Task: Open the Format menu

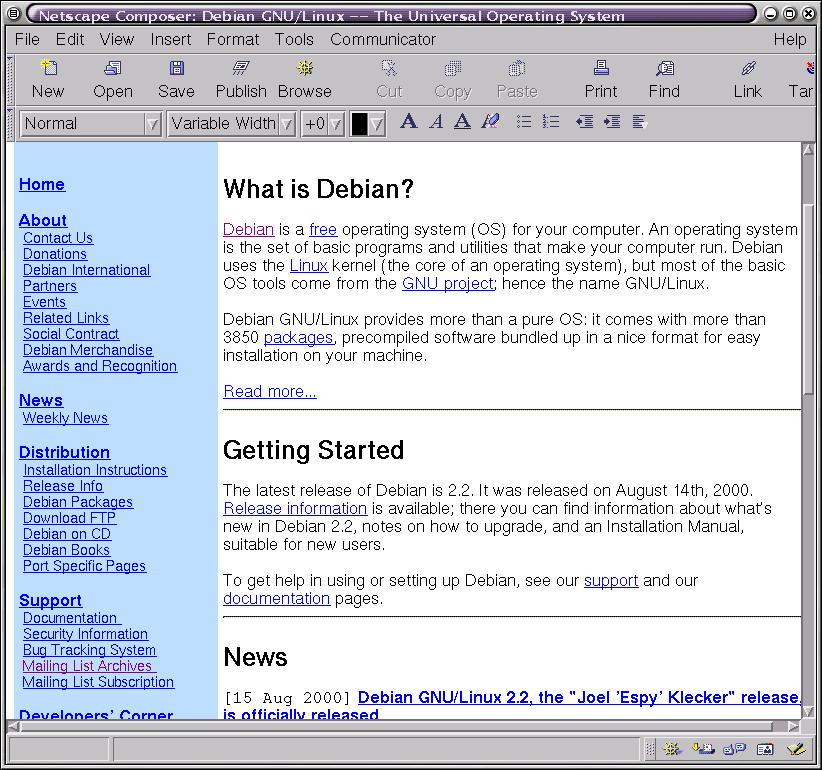Action: [x=233, y=39]
